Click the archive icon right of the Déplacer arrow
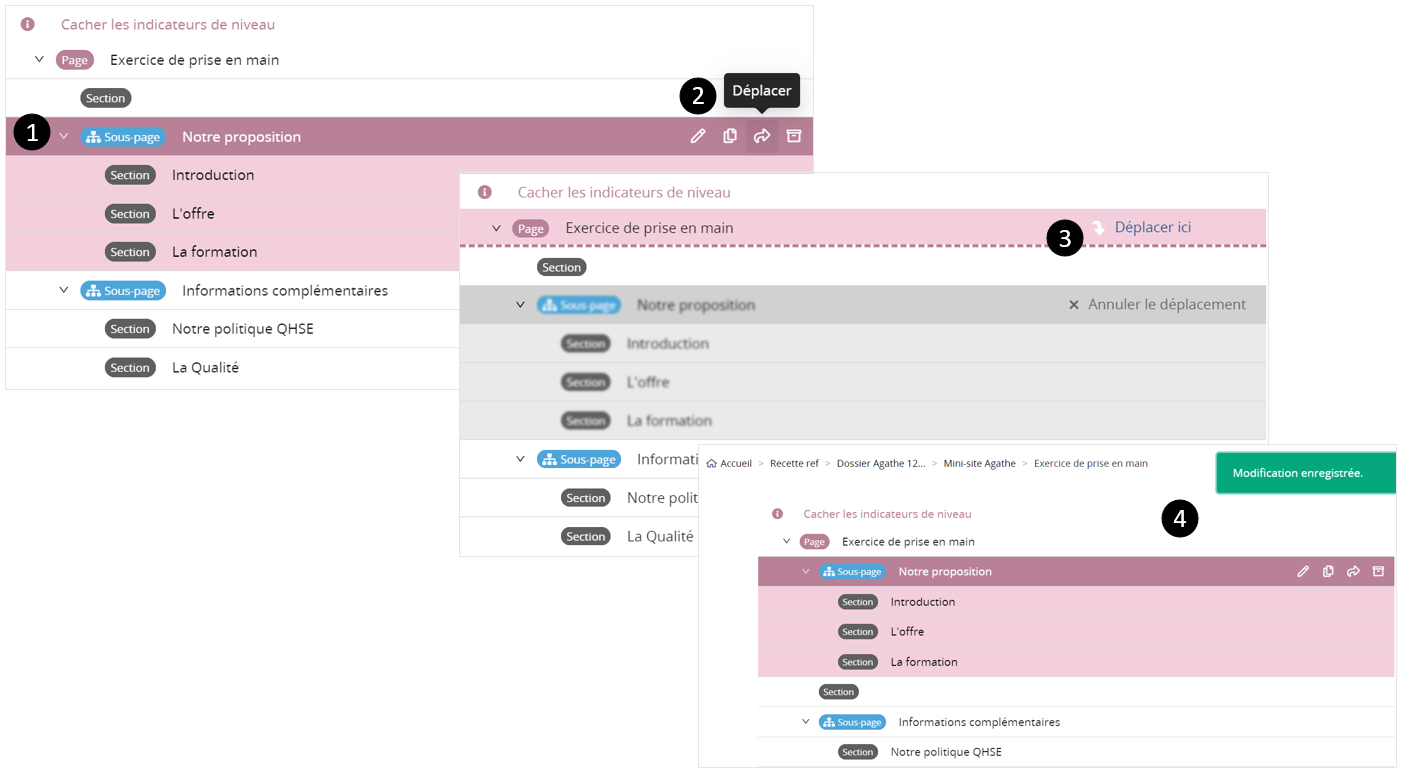1402x773 pixels. (794, 136)
